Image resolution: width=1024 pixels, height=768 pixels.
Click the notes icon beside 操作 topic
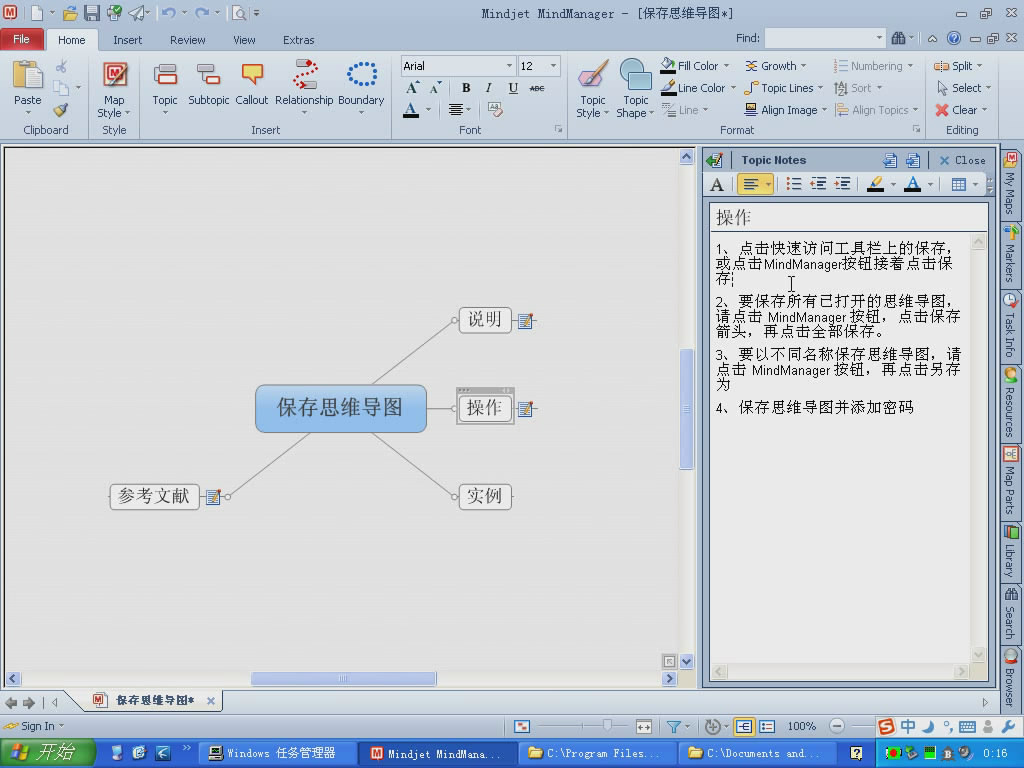pyautogui.click(x=526, y=409)
